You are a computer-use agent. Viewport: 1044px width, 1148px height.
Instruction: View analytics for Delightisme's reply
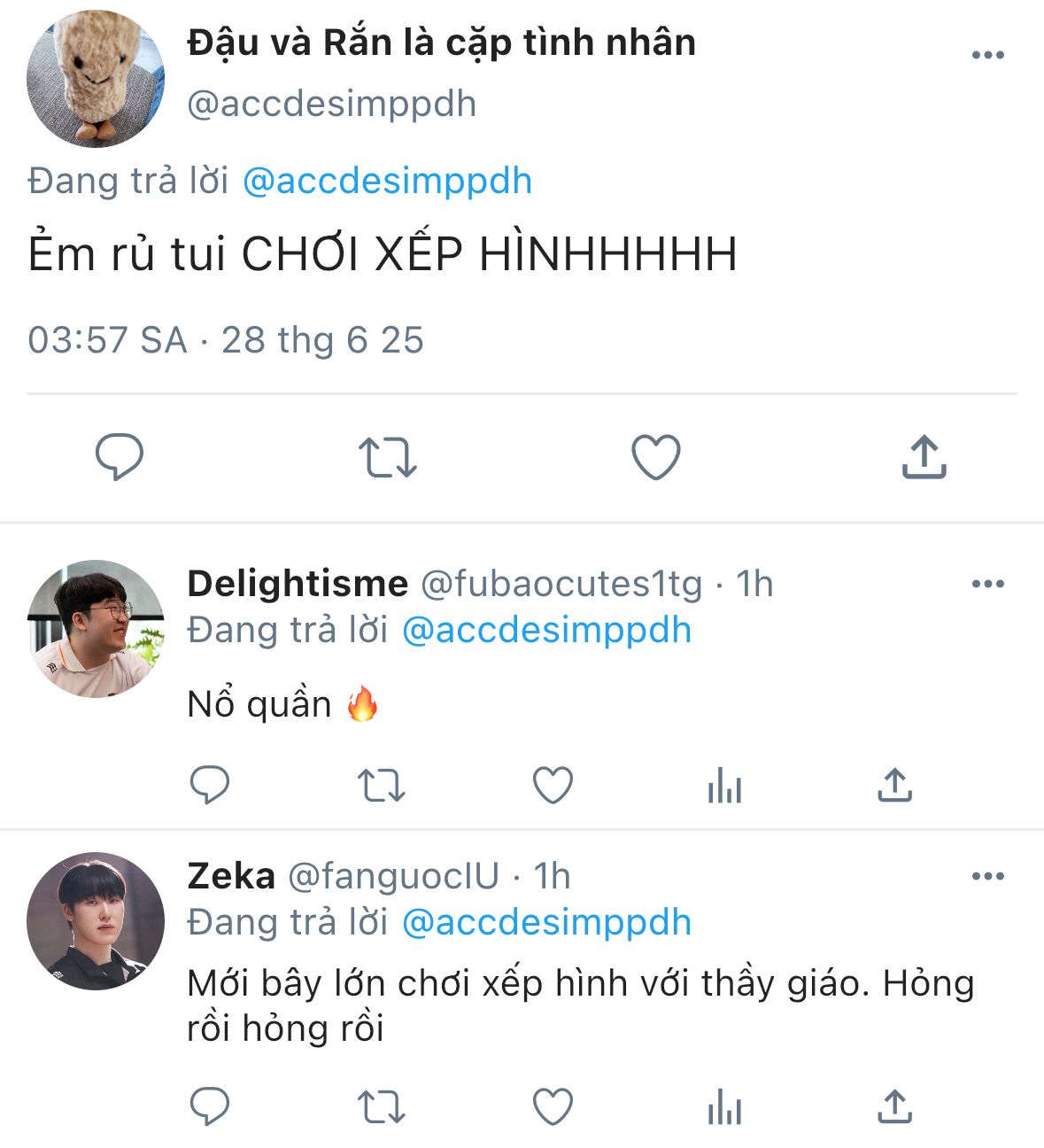click(724, 785)
